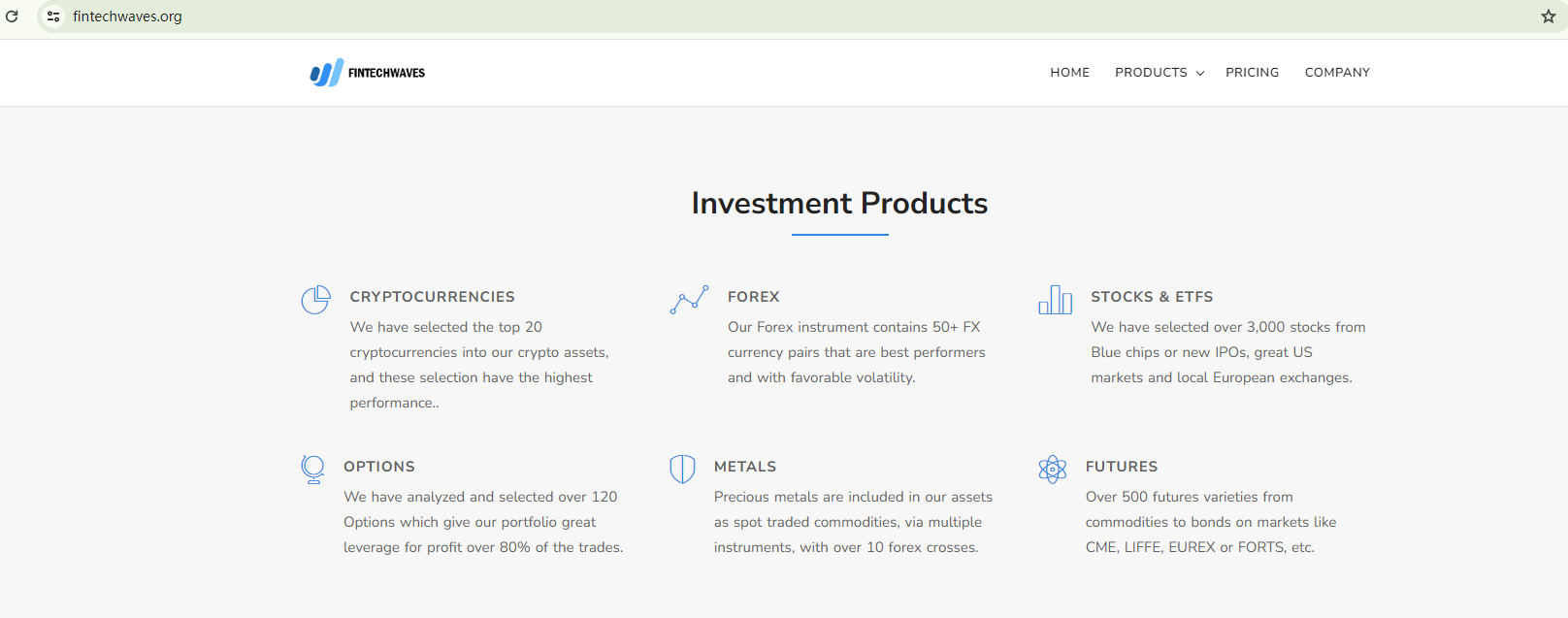Click the Futures heading
This screenshot has width=1568, height=618.
tap(1121, 467)
